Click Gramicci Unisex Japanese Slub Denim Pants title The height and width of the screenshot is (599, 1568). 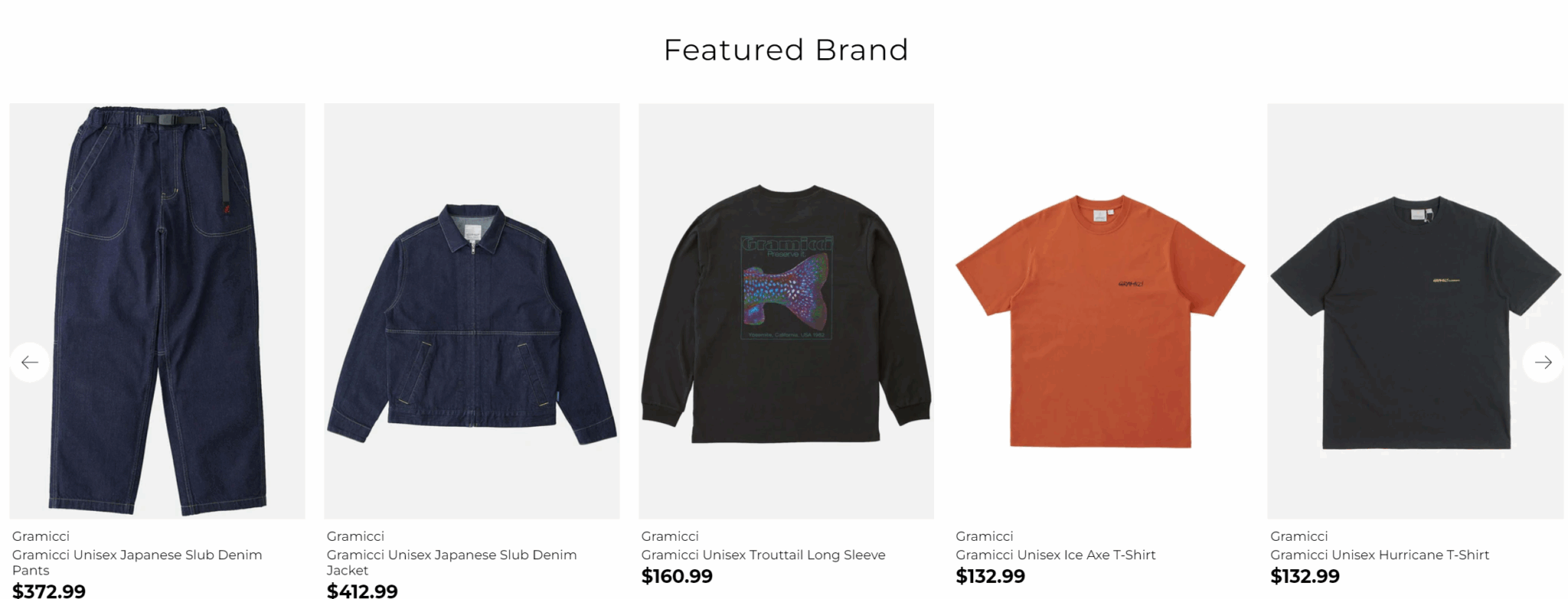tap(137, 562)
